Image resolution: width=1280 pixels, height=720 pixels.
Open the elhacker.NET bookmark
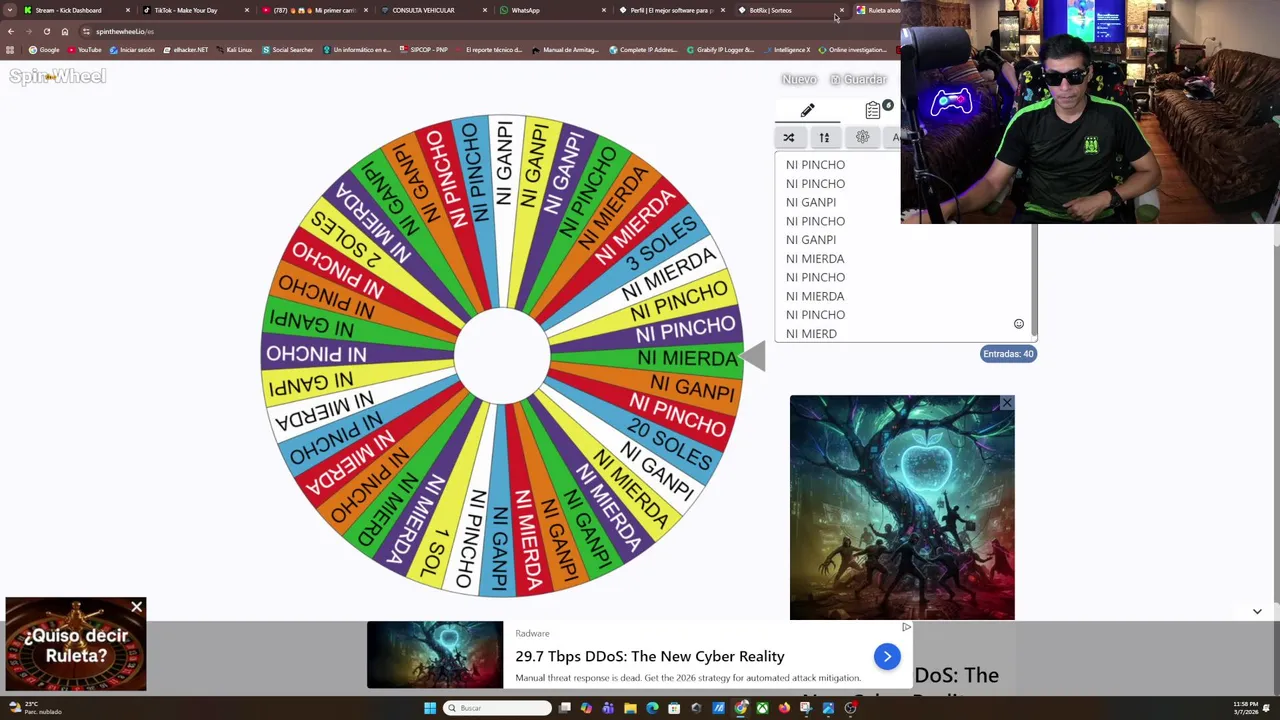186,50
